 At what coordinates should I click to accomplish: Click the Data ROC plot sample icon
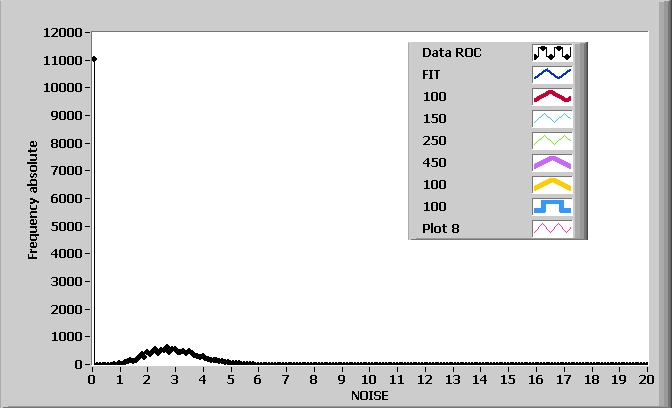551,52
